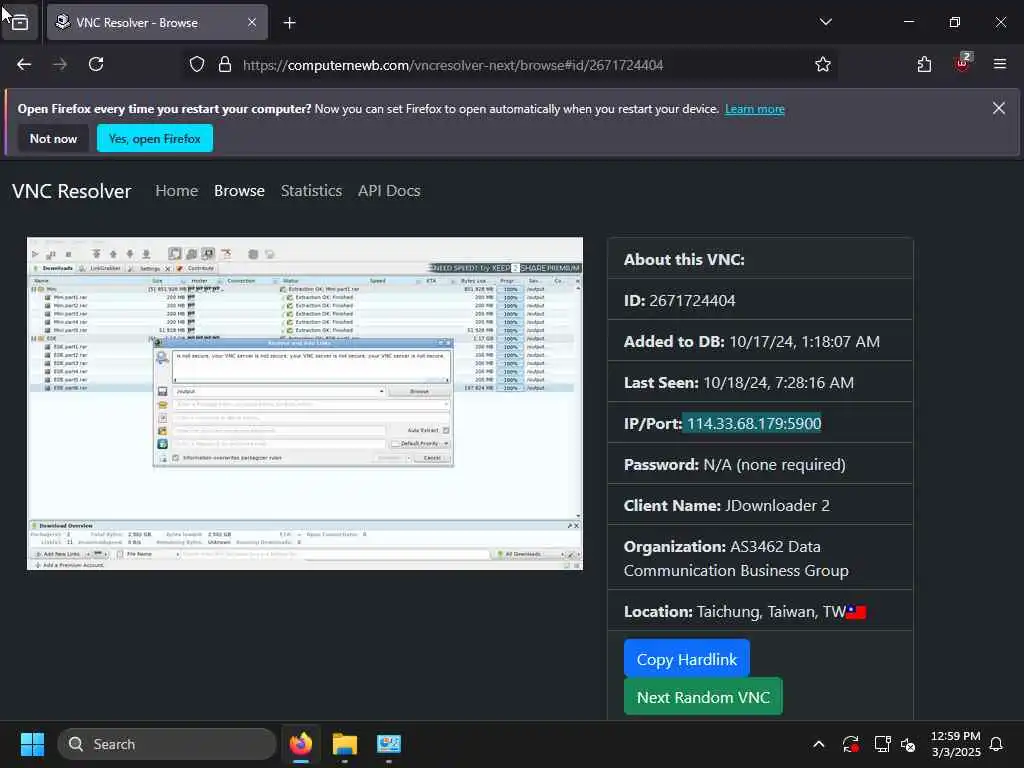
Task: Open the Firefox application menu
Action: tap(999, 64)
